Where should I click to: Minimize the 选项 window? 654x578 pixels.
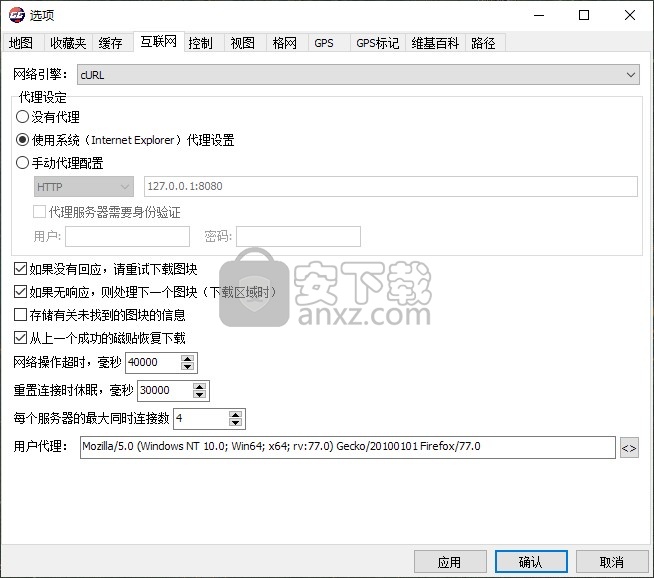tap(539, 15)
